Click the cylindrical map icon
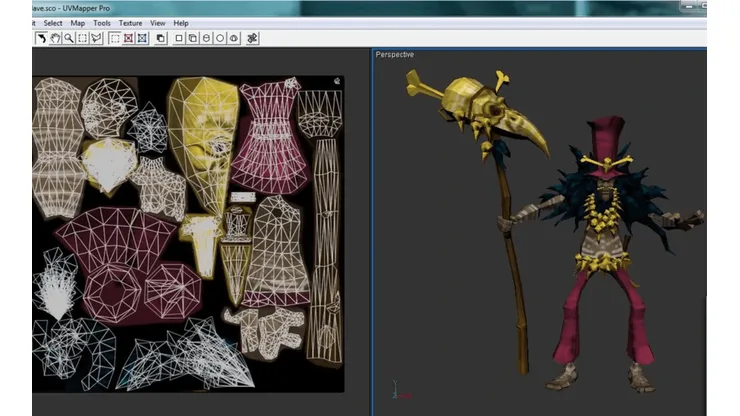Screen dimensions: 740x416 point(206,38)
